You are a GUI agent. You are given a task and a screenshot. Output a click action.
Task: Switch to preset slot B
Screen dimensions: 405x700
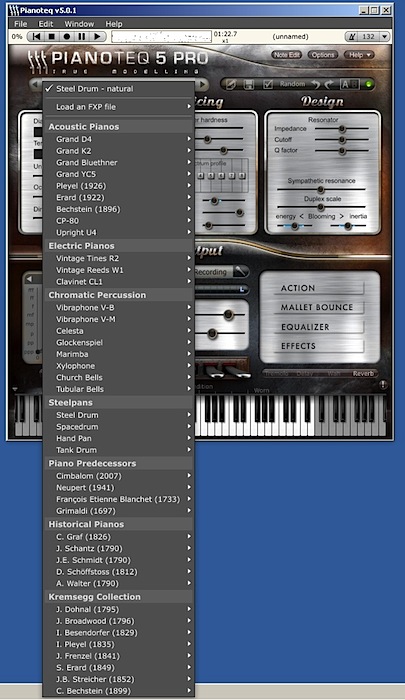point(355,84)
